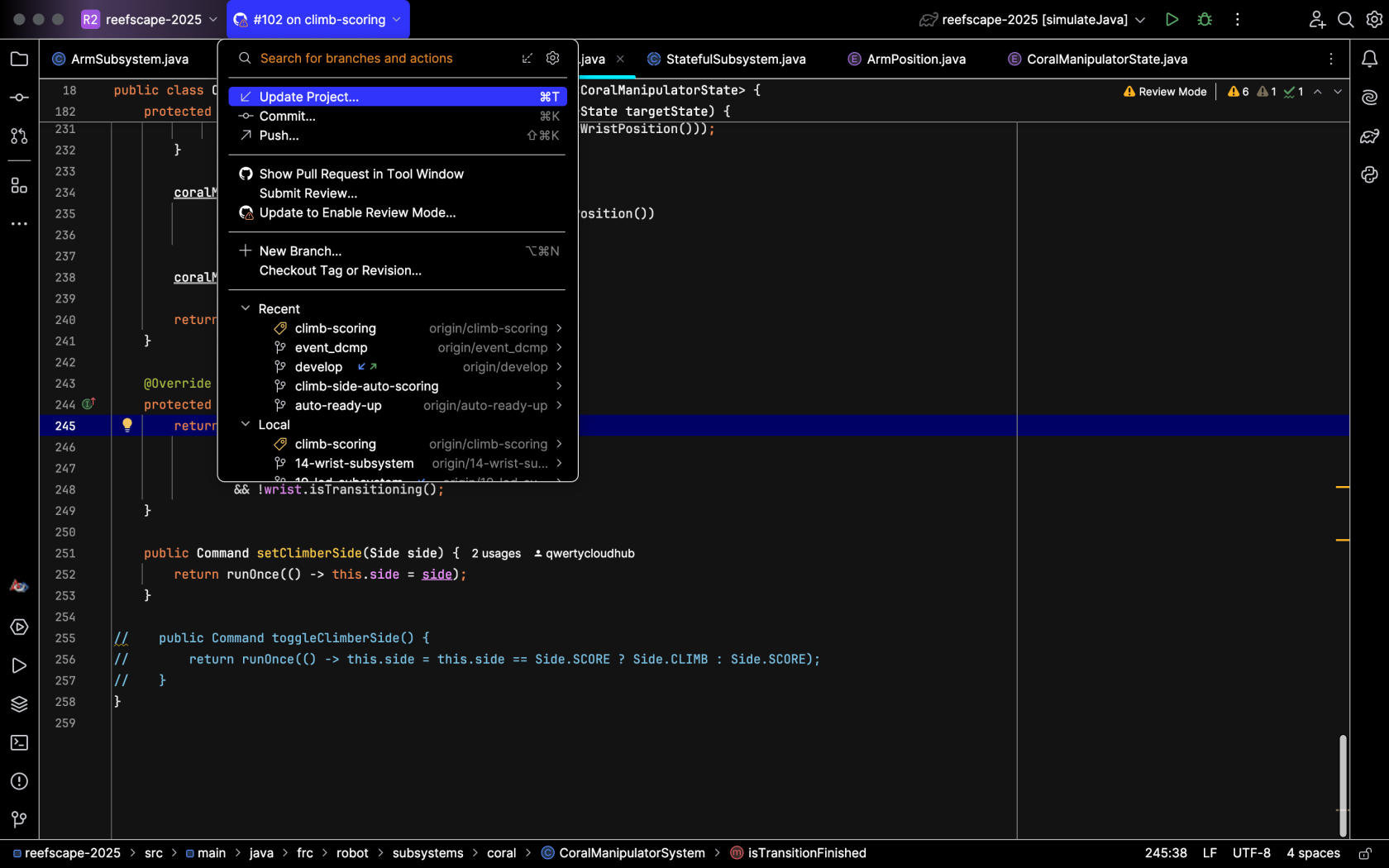1389x868 pixels.
Task: Open the Problems tool window icon
Action: [19, 781]
